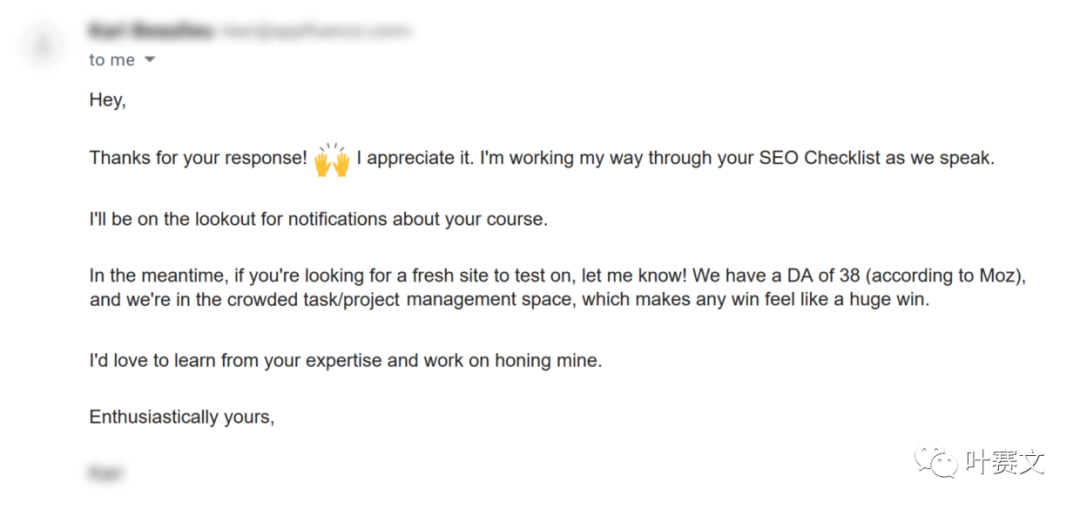Click the 'Enthusiastically yours,' sign-off
1080x510 pixels.
point(183,417)
